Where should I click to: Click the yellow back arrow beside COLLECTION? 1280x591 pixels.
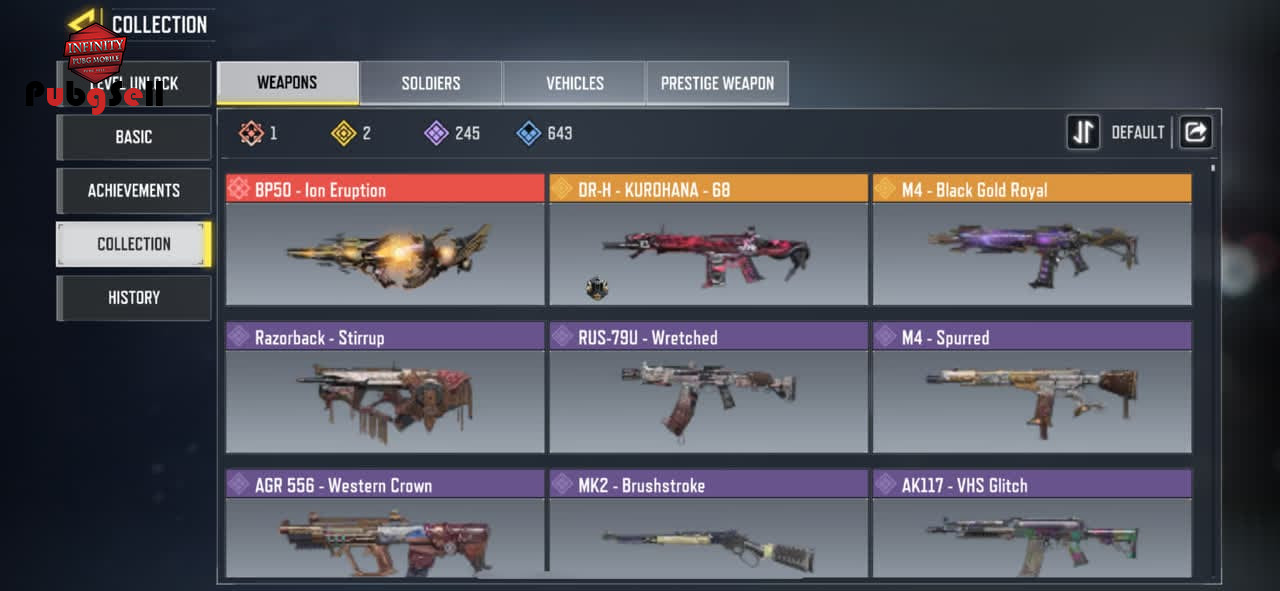85,22
